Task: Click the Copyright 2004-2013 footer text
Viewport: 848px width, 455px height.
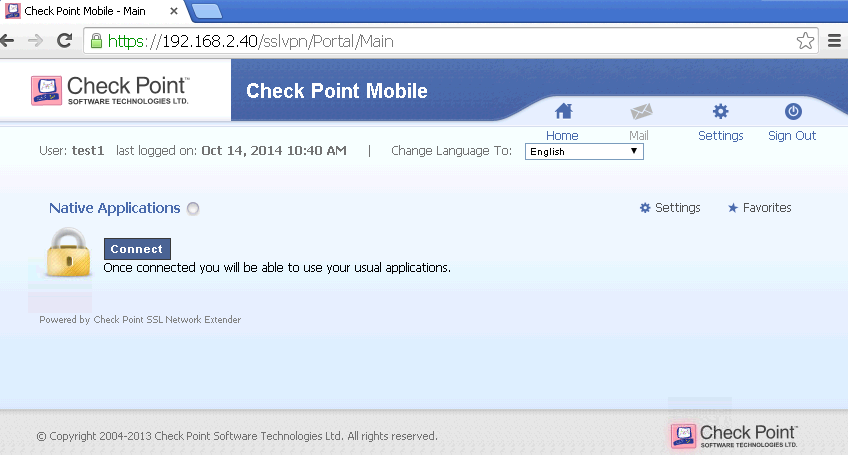Action: [x=237, y=436]
